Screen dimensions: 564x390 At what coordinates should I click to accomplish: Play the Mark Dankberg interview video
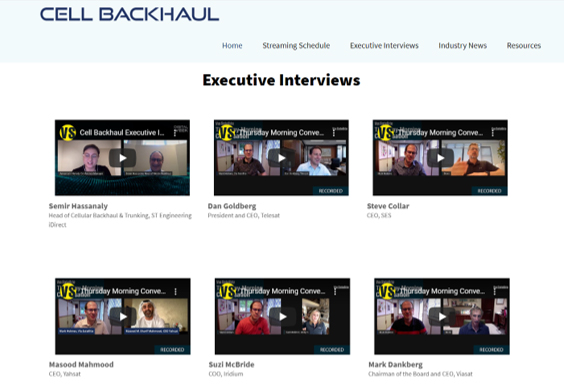coord(442,317)
